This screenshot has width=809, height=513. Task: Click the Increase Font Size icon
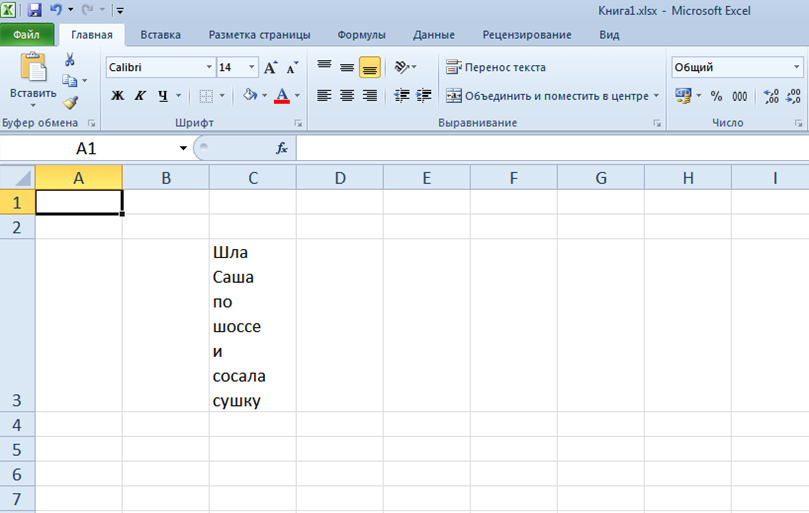click(271, 68)
